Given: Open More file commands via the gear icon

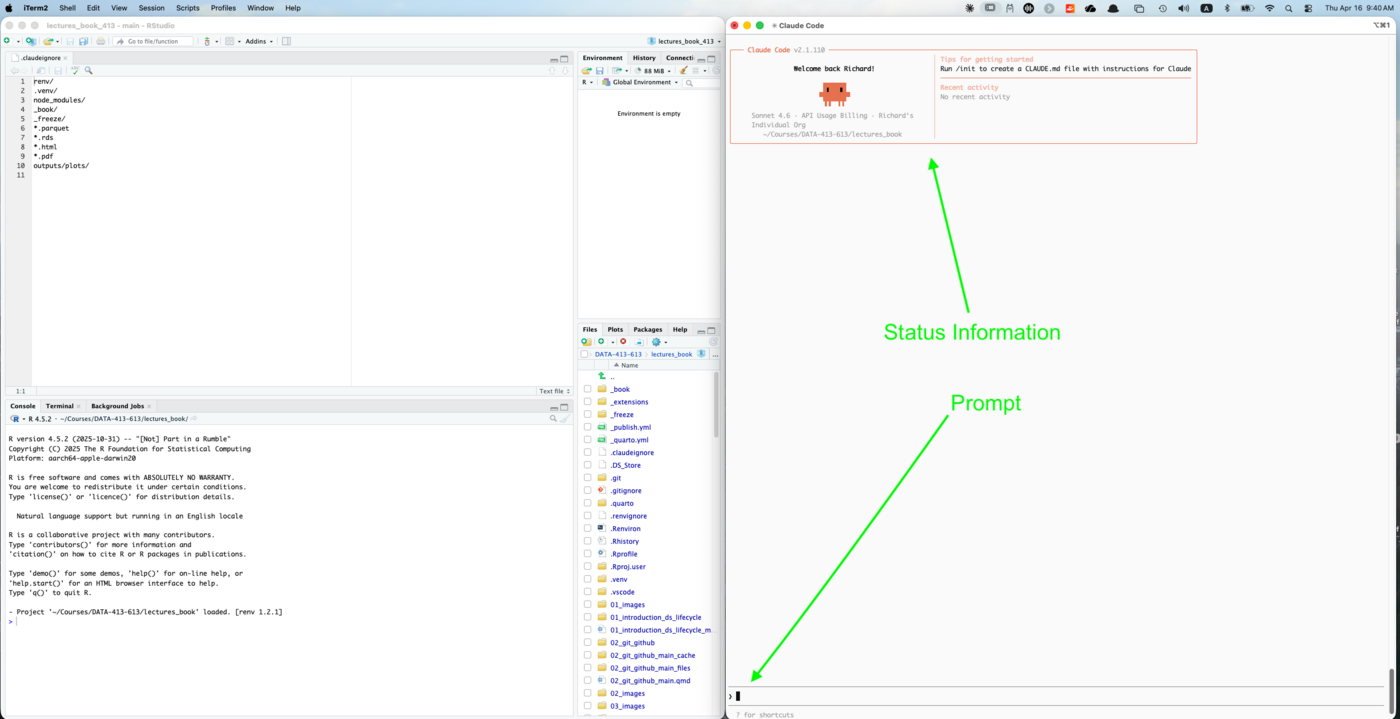Looking at the screenshot, I should [656, 341].
